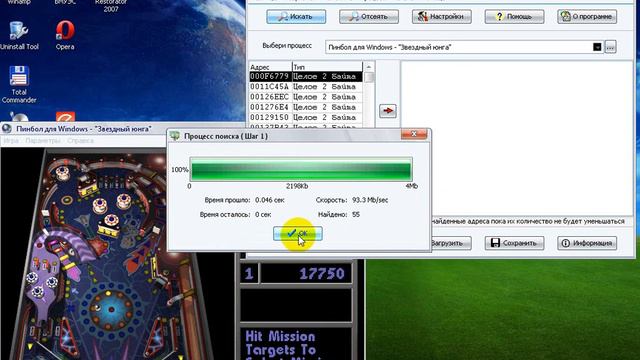
Task: Click Pinball window title bar icon
Action: 7,129
